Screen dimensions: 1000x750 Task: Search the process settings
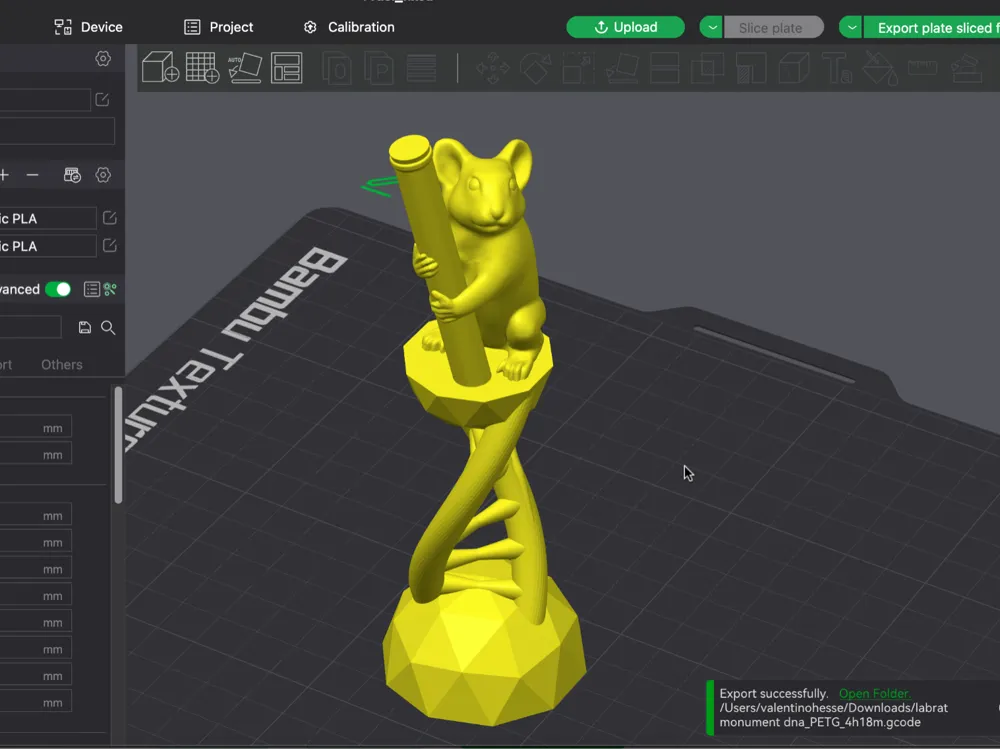coord(108,328)
